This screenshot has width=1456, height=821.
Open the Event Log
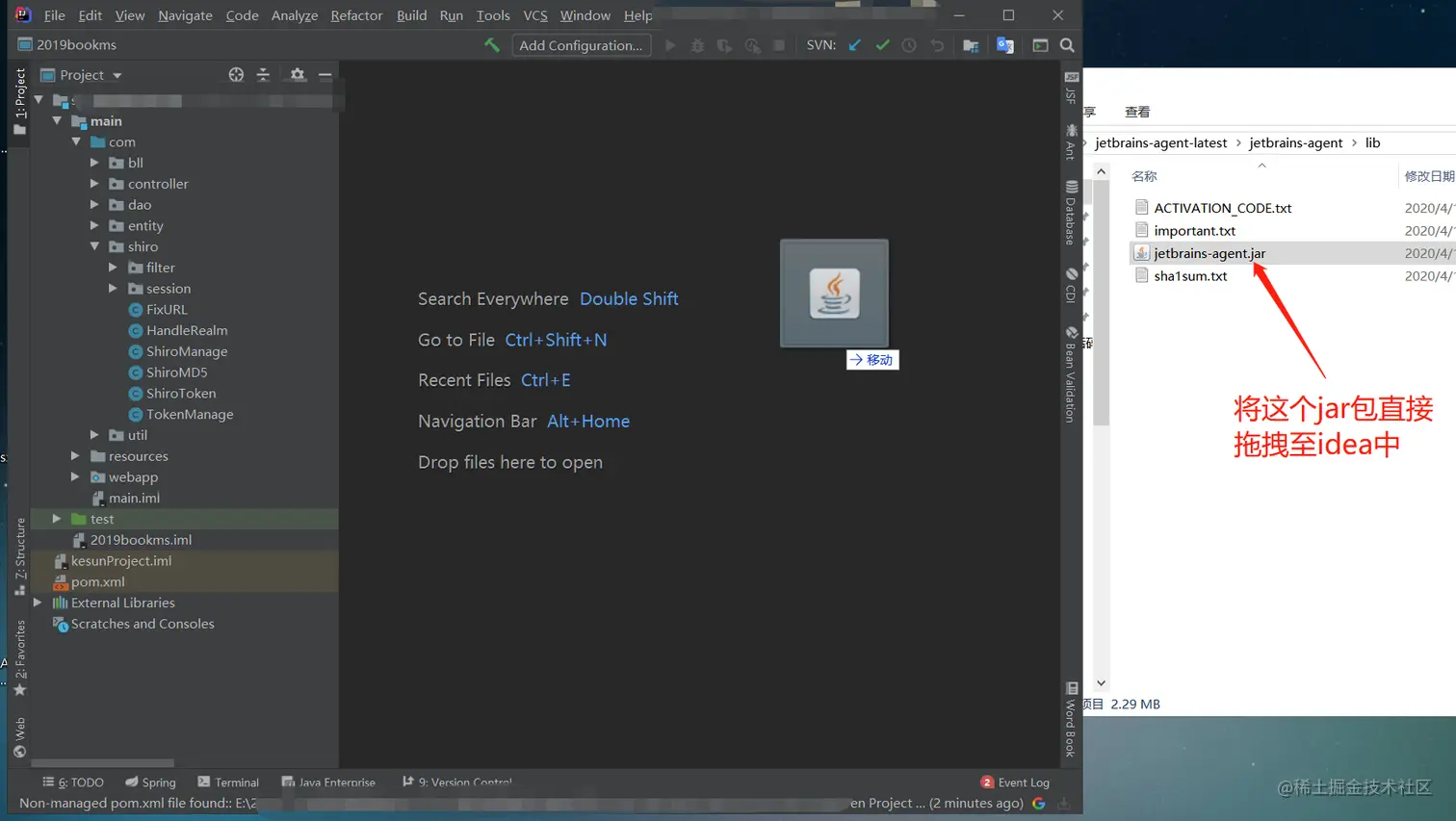(x=1015, y=783)
